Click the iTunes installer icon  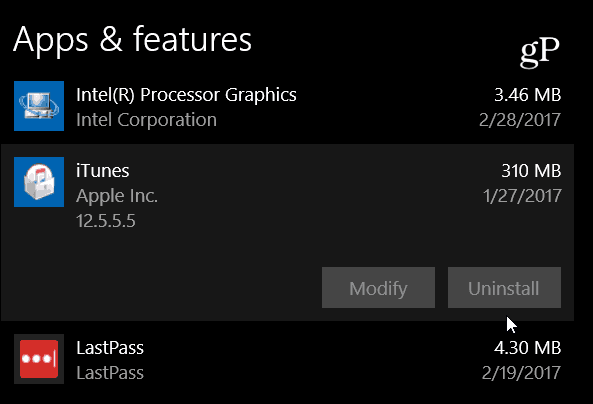click(39, 182)
